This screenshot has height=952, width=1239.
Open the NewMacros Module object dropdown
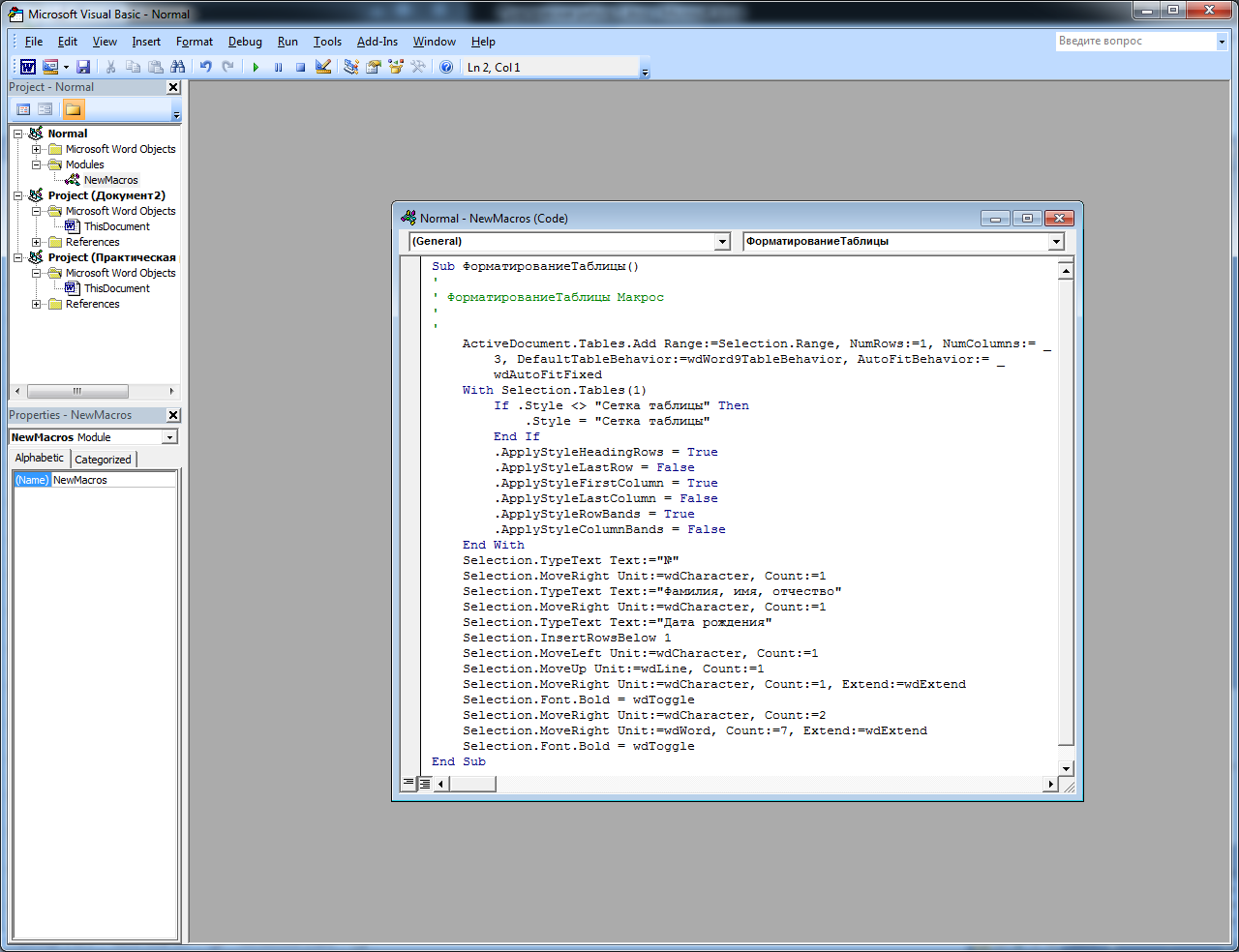pos(170,437)
